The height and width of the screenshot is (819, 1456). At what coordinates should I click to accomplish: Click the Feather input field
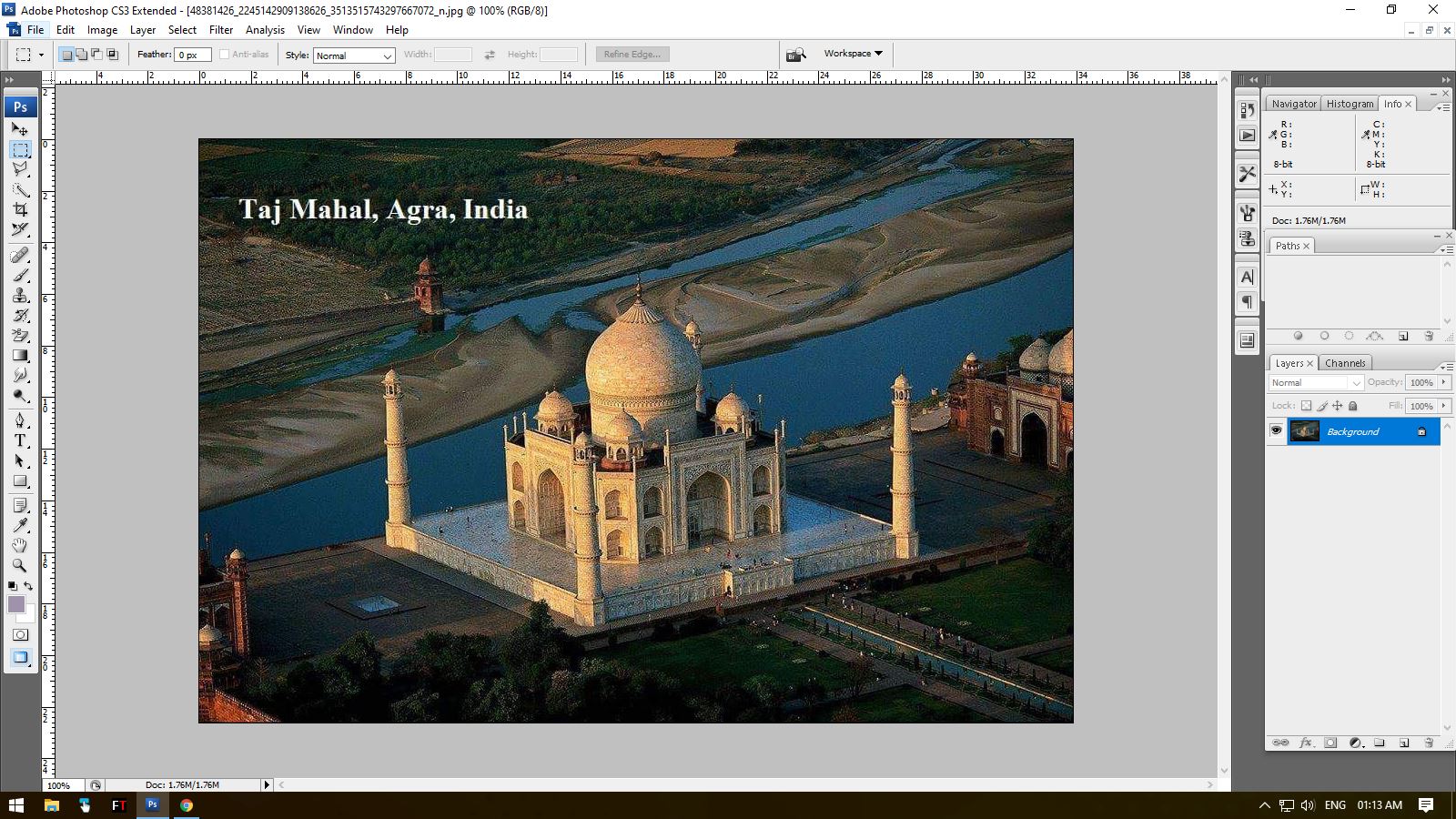(x=193, y=56)
